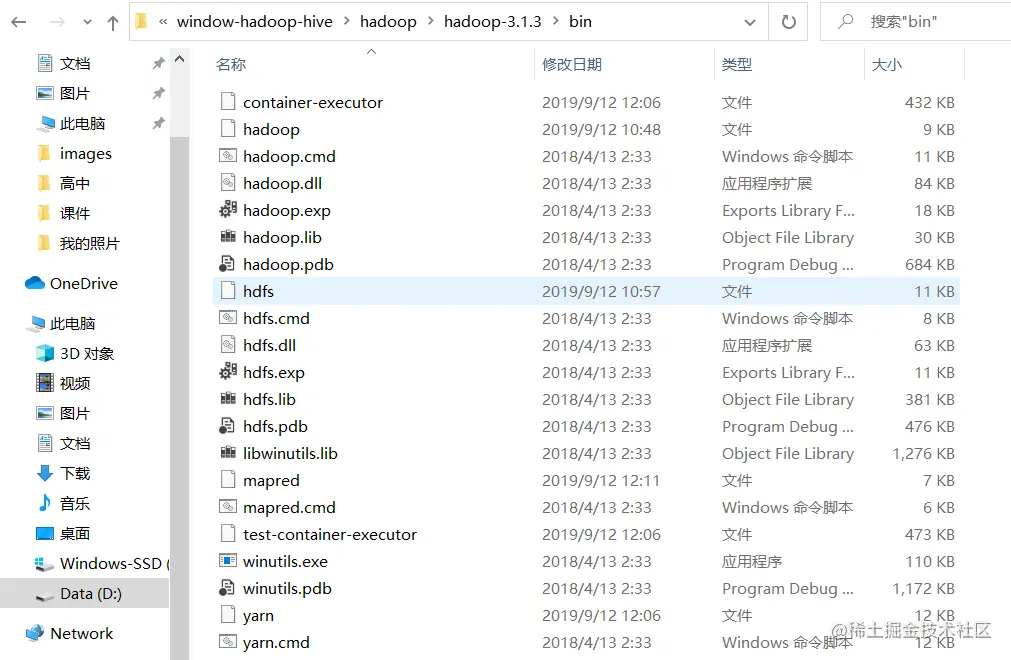Open OneDrive in navigation pane
This screenshot has width=1011, height=660.
pyautogui.click(x=84, y=284)
